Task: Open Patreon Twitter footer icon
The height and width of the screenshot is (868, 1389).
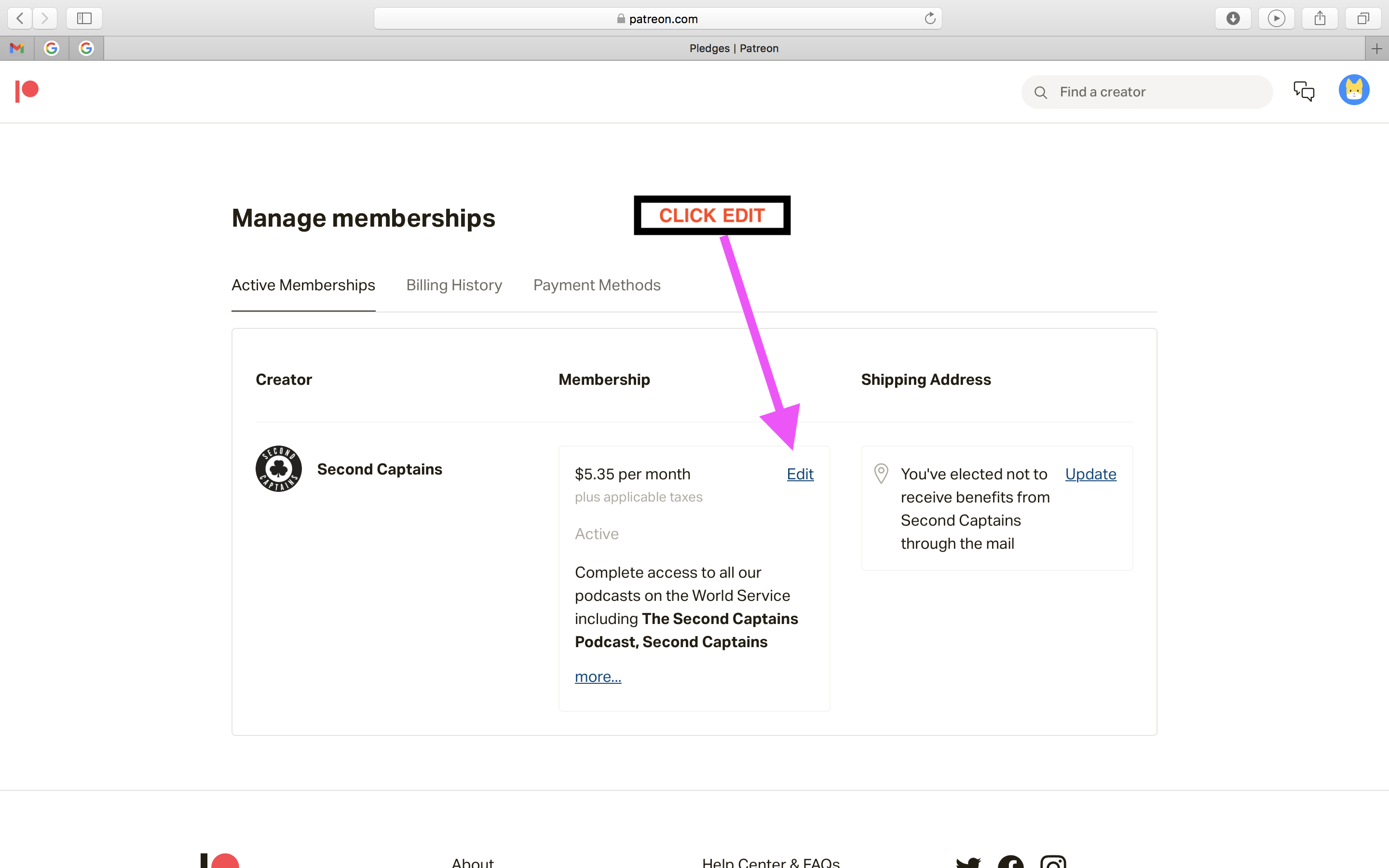Action: tap(968, 862)
